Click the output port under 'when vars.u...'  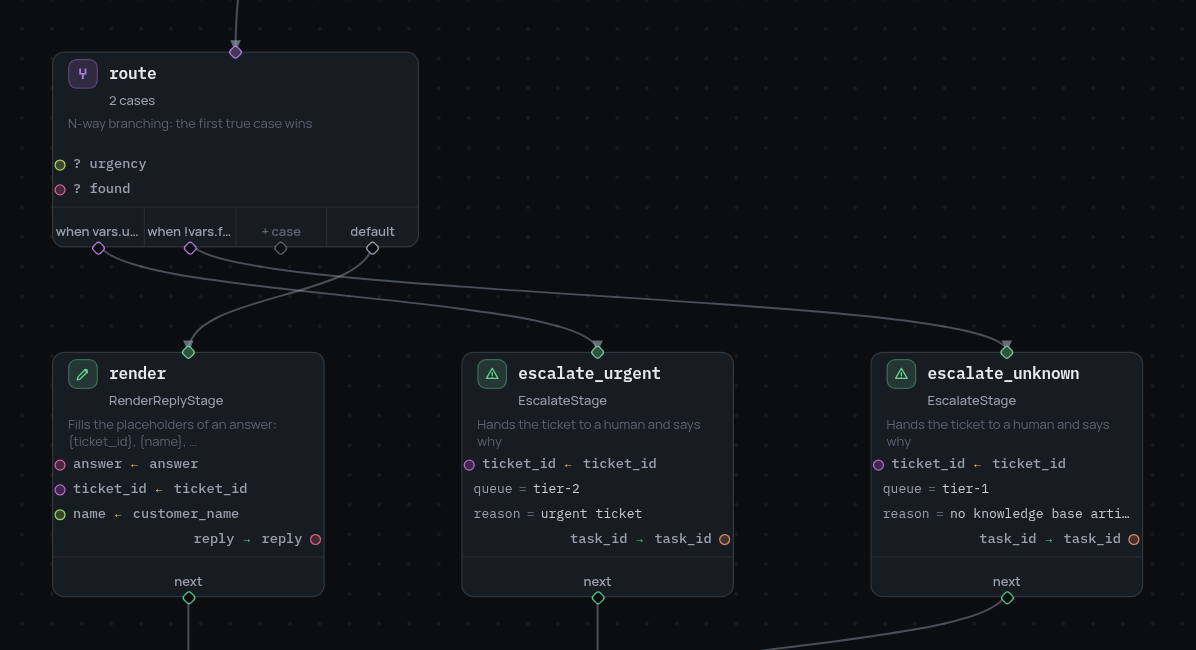[x=98, y=248]
